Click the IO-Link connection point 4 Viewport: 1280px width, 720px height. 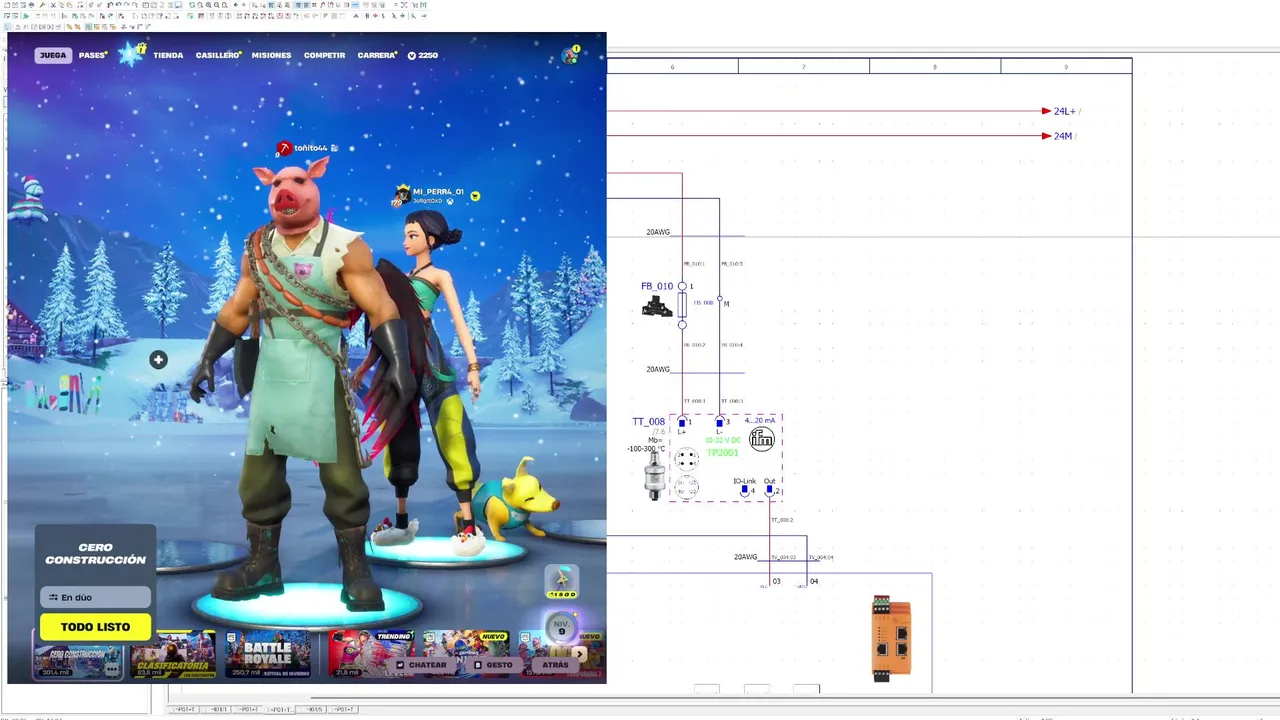pos(745,491)
